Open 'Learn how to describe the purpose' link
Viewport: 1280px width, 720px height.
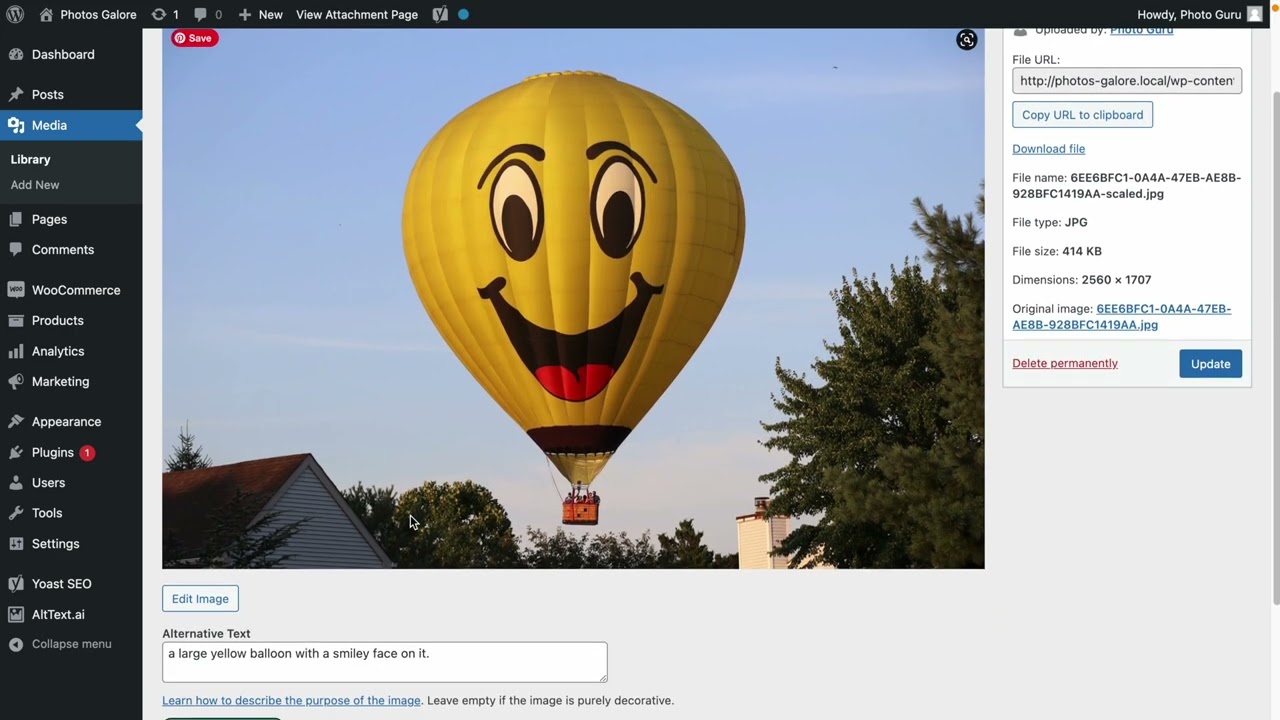(x=291, y=700)
